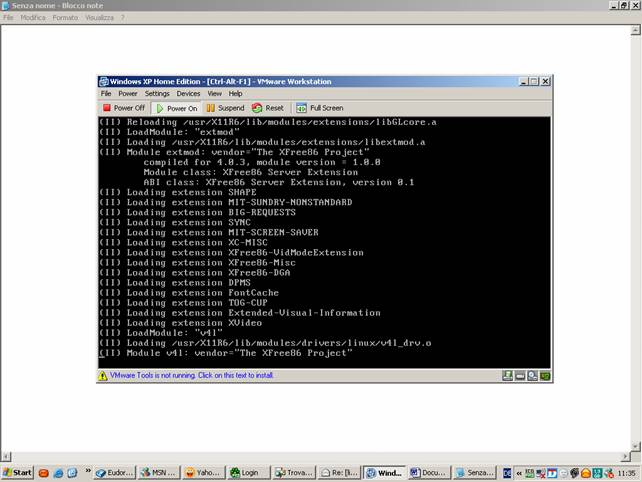Expand hidden tray icons chevron

tap(519, 473)
